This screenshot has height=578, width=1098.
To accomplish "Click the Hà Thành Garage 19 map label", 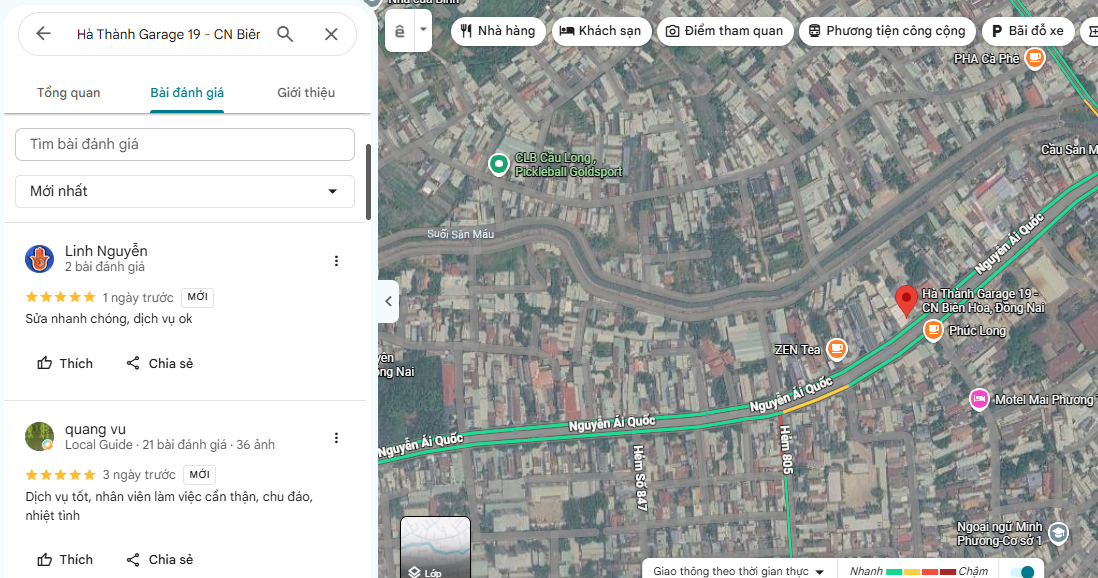I will [x=983, y=301].
